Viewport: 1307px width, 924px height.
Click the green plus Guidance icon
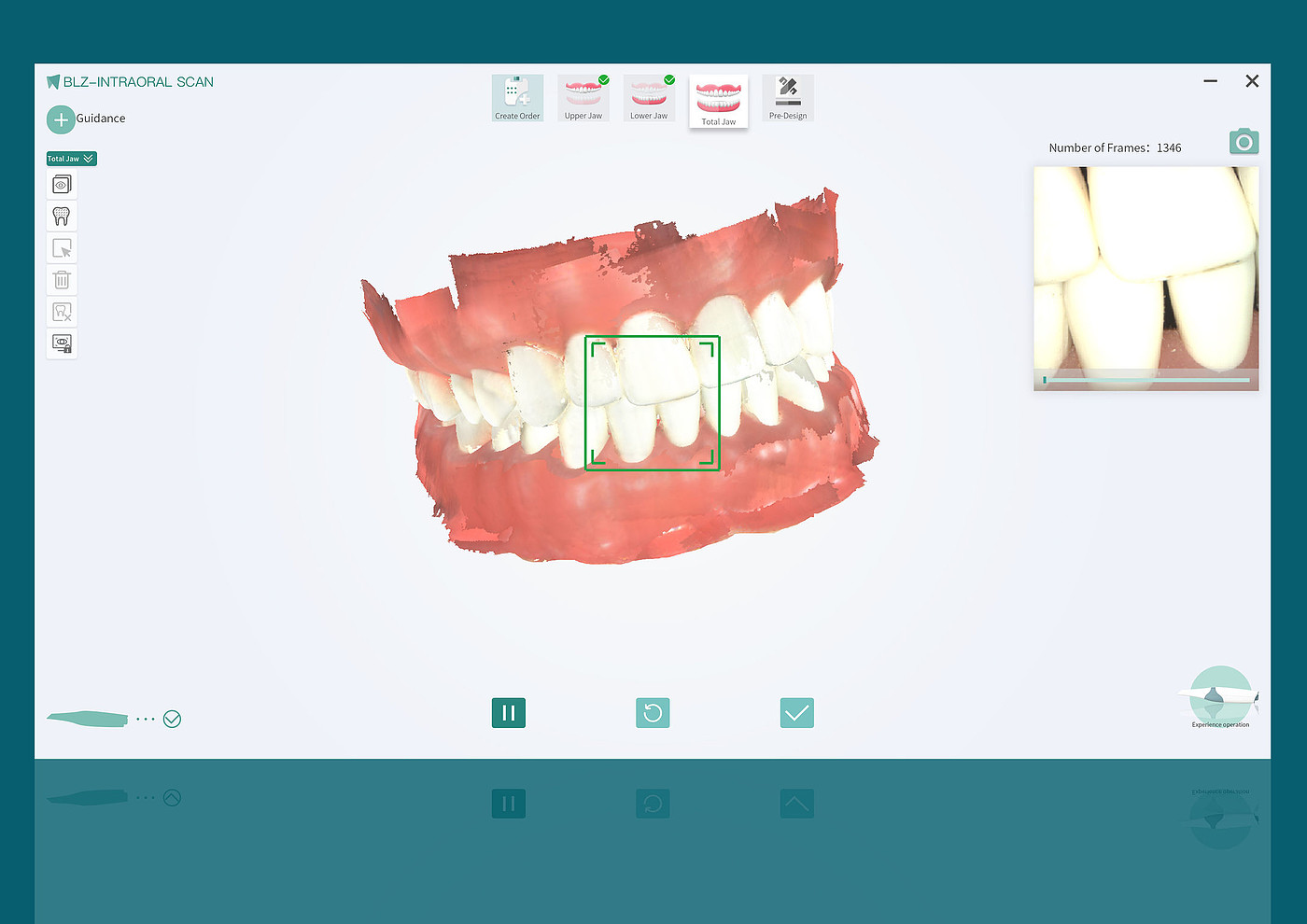coord(61,119)
